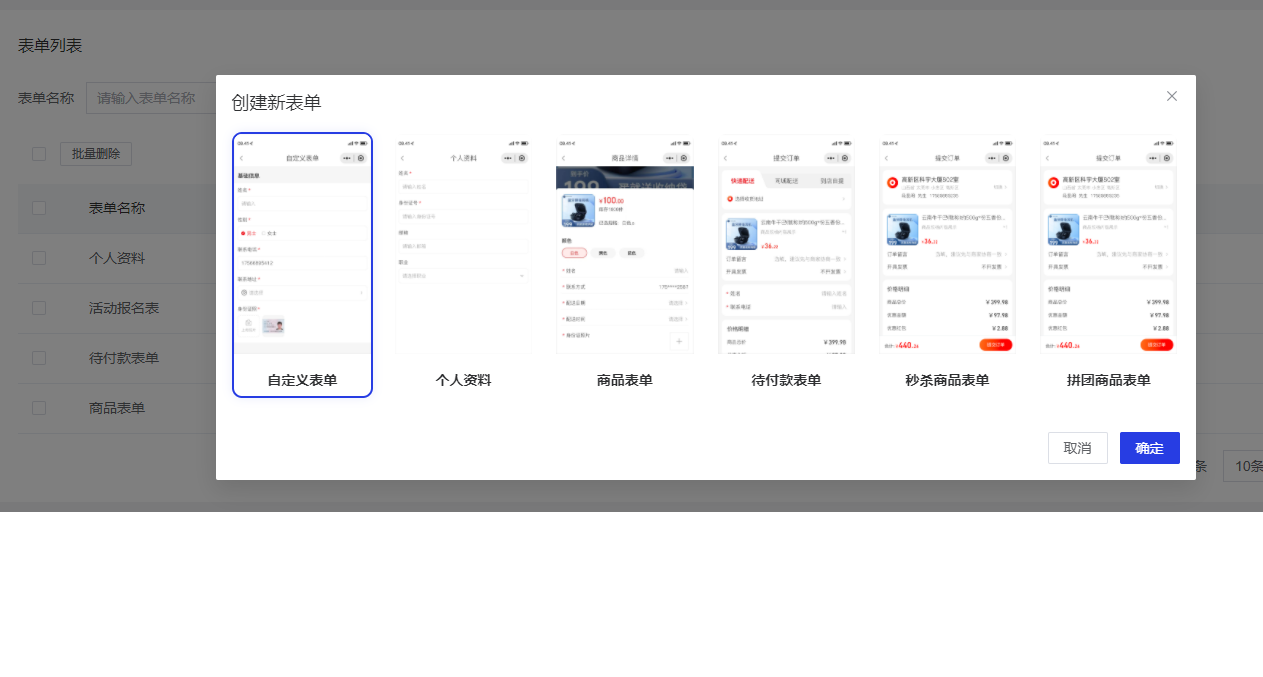This screenshot has width=1263, height=677.
Task: Choose the 个人资料 template preview
Action: click(x=463, y=245)
